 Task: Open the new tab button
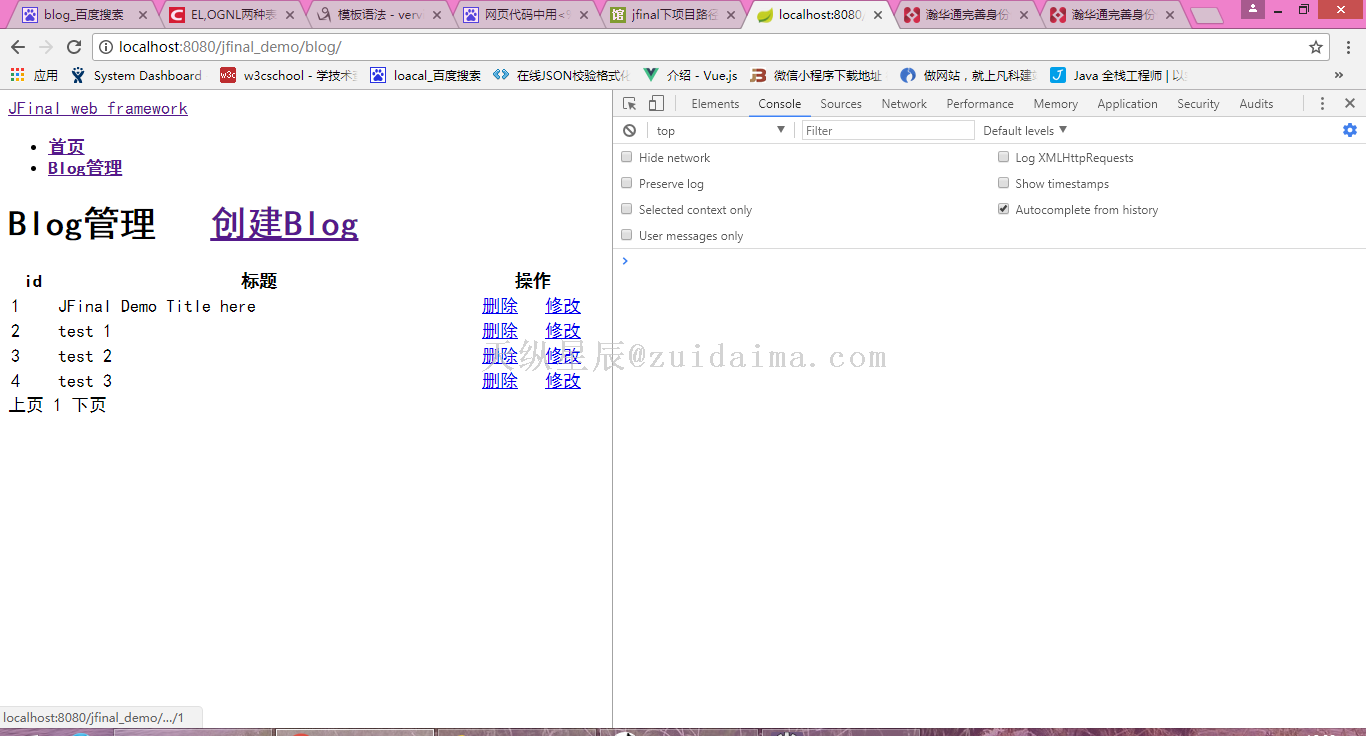pyautogui.click(x=1207, y=15)
